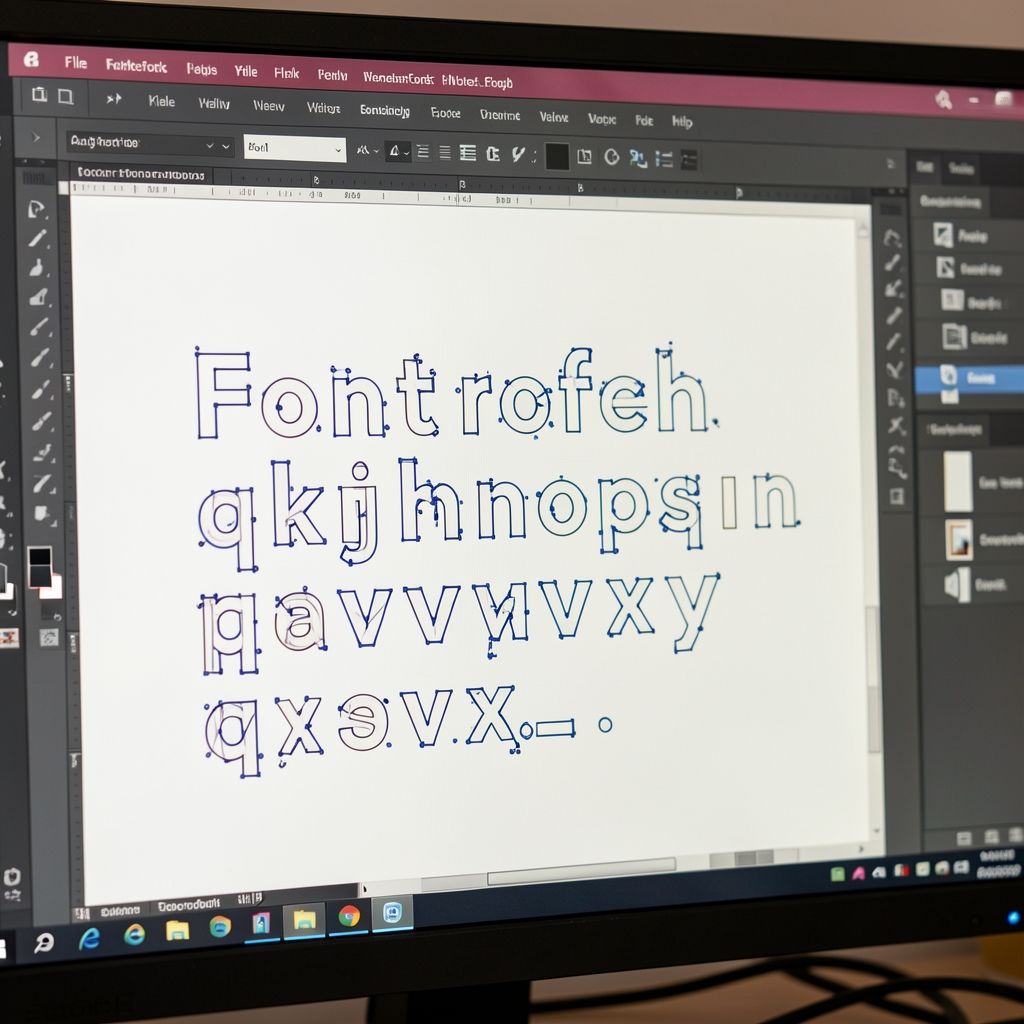
Task: Open the highlighted File Explorer taskbar button
Action: click(304, 920)
